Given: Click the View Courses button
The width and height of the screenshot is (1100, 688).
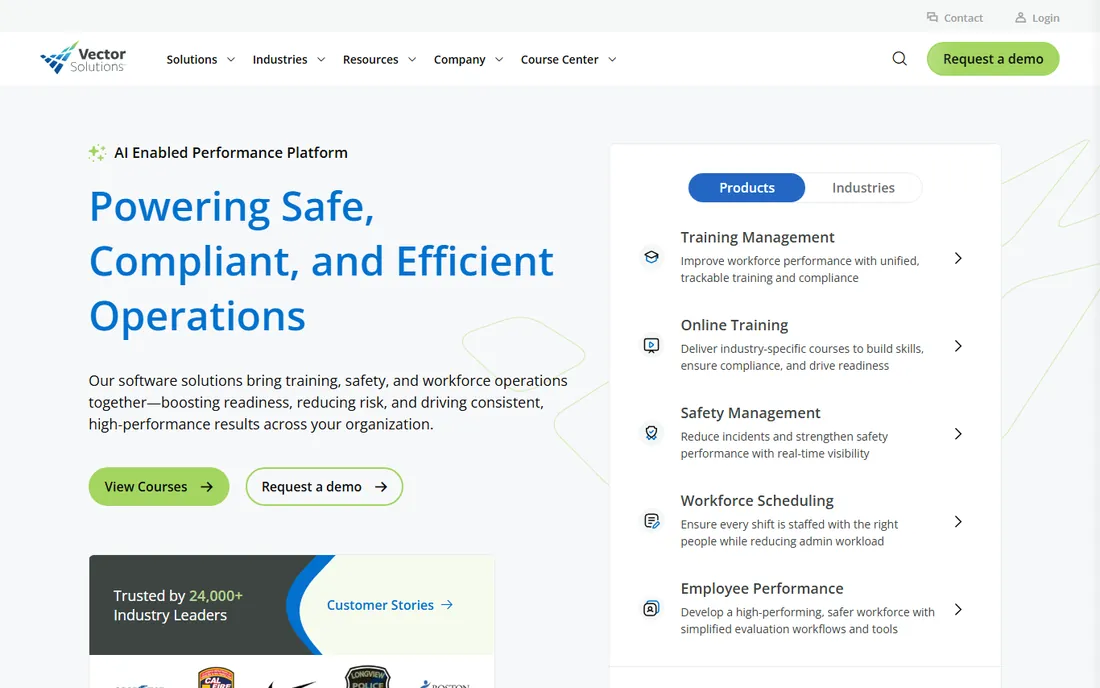Looking at the screenshot, I should coord(159,487).
